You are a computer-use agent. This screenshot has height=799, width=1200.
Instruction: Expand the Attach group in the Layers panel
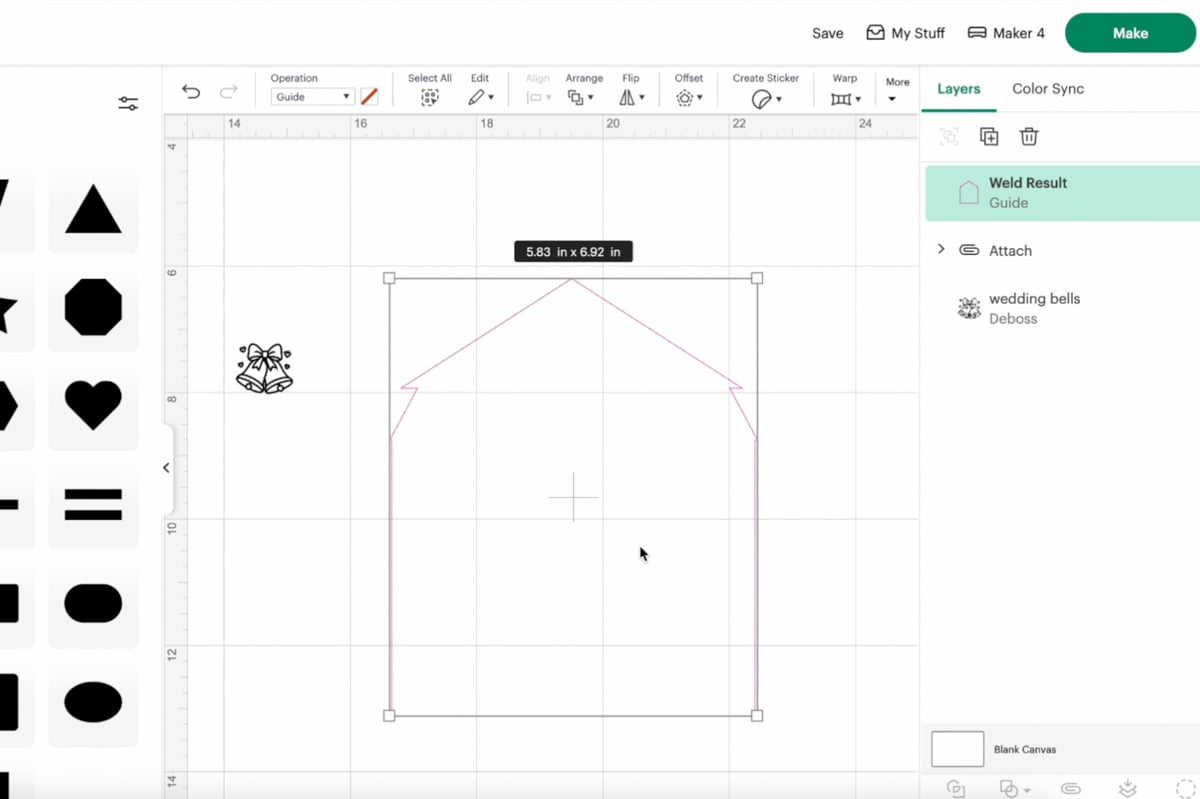pyautogui.click(x=941, y=250)
